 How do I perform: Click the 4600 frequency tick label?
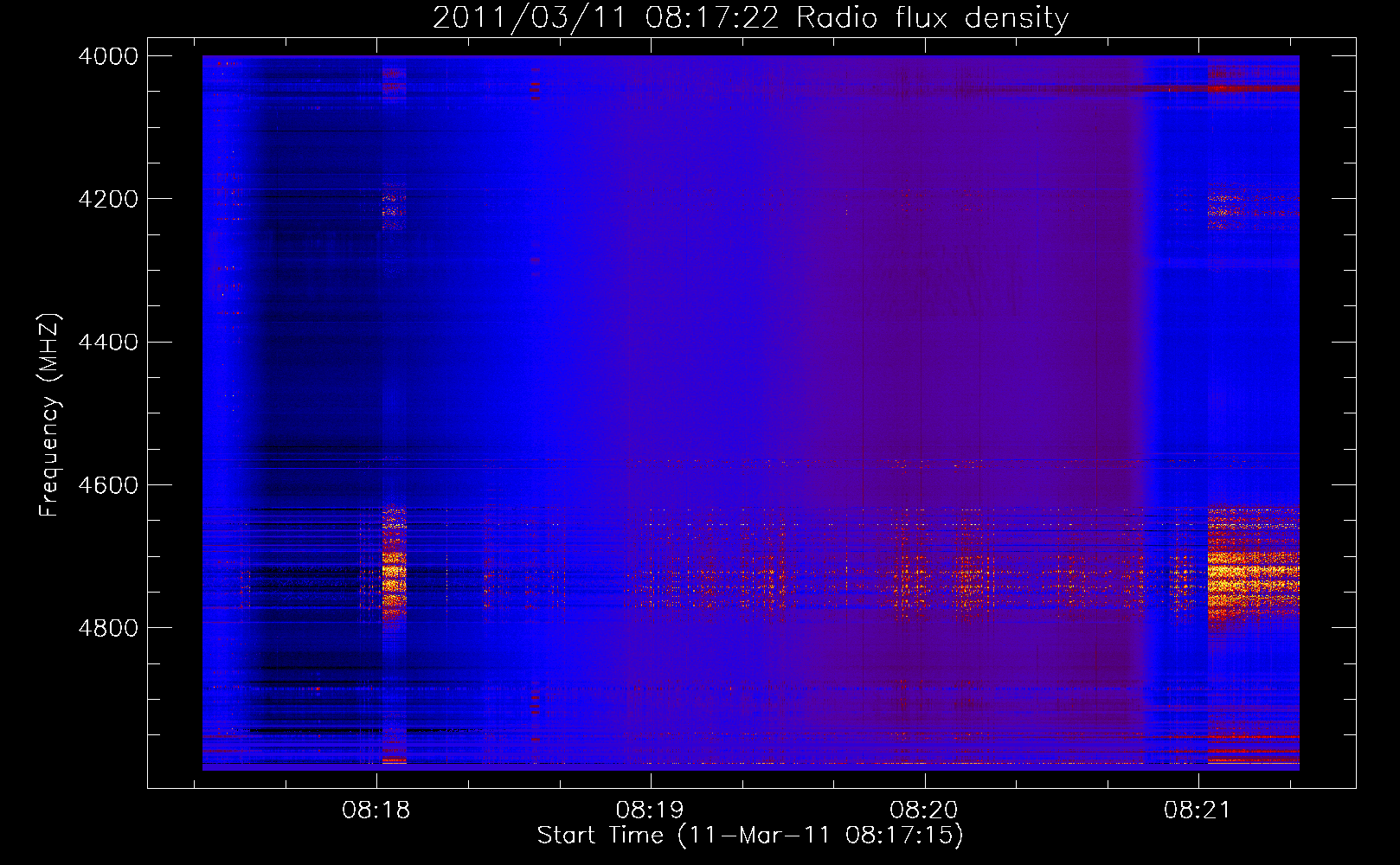[x=108, y=485]
